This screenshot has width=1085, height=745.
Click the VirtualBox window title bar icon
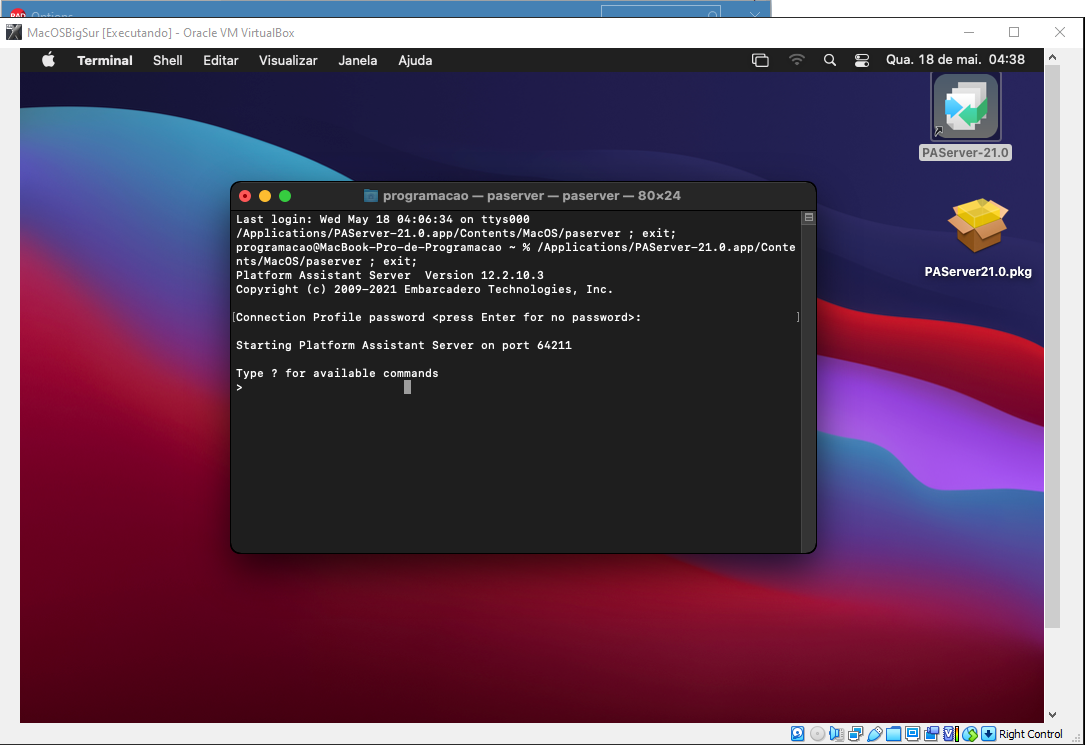(x=14, y=32)
